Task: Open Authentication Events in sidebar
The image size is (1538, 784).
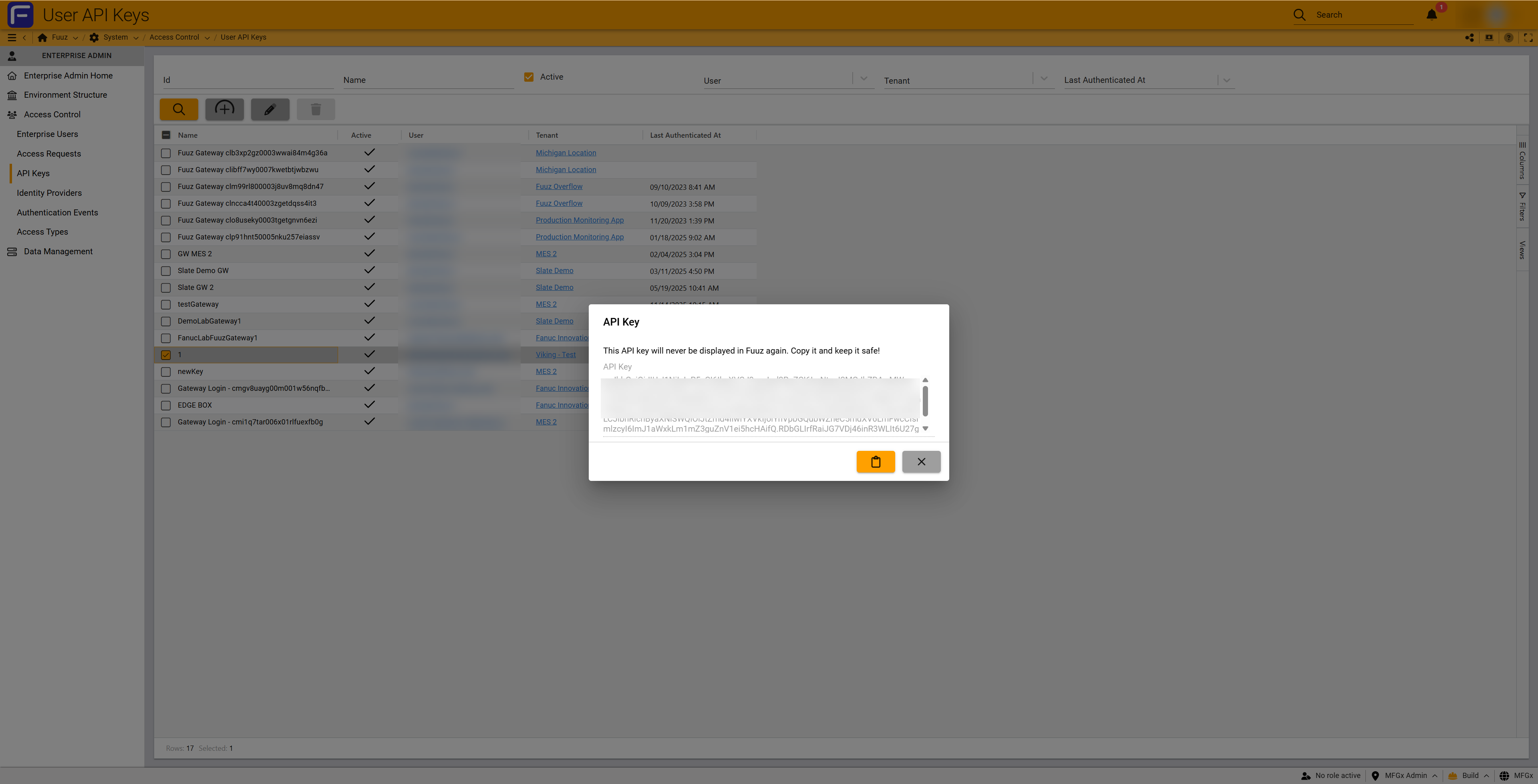Action: [x=57, y=213]
